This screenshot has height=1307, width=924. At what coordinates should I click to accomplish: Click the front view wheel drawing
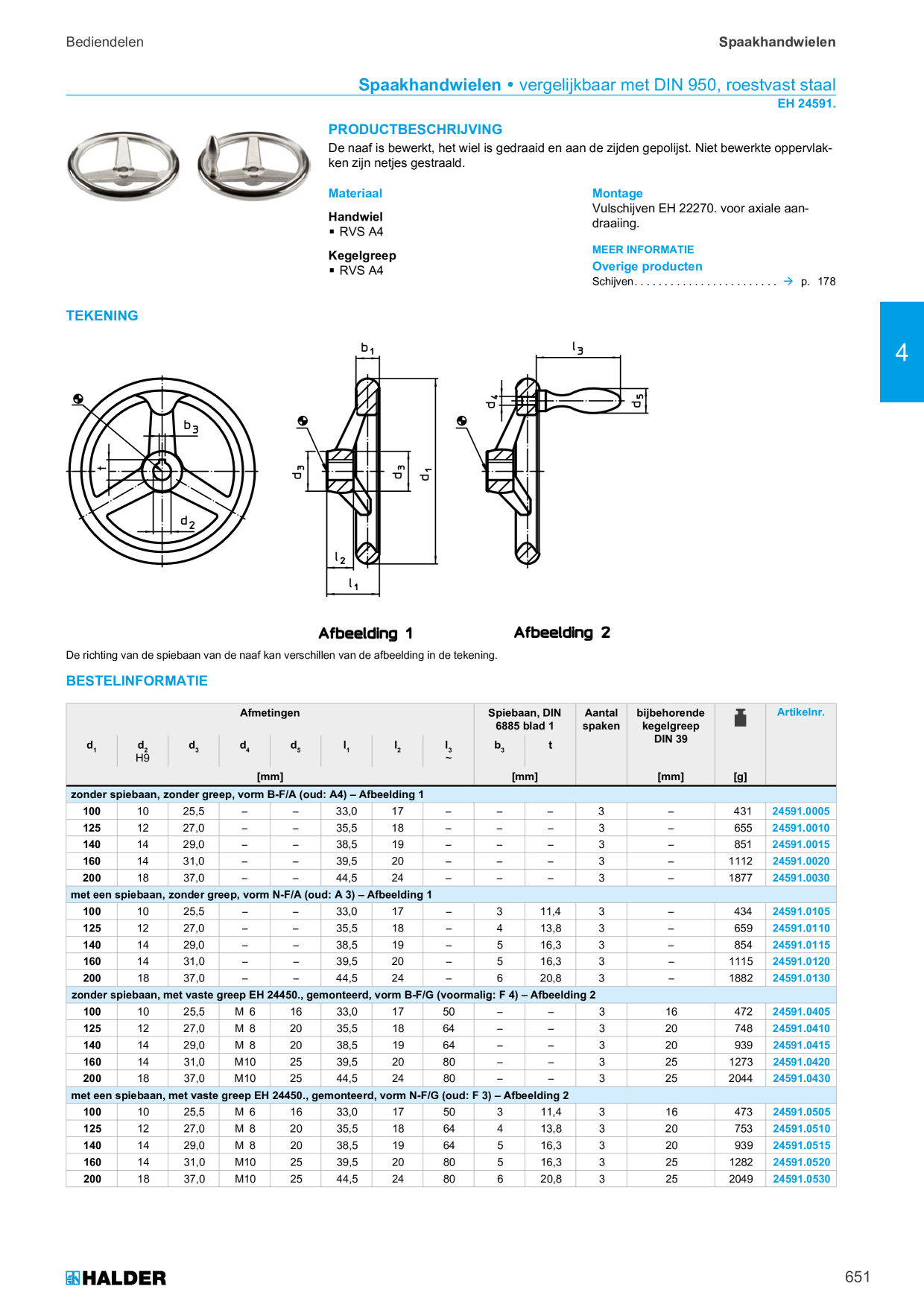[x=162, y=471]
